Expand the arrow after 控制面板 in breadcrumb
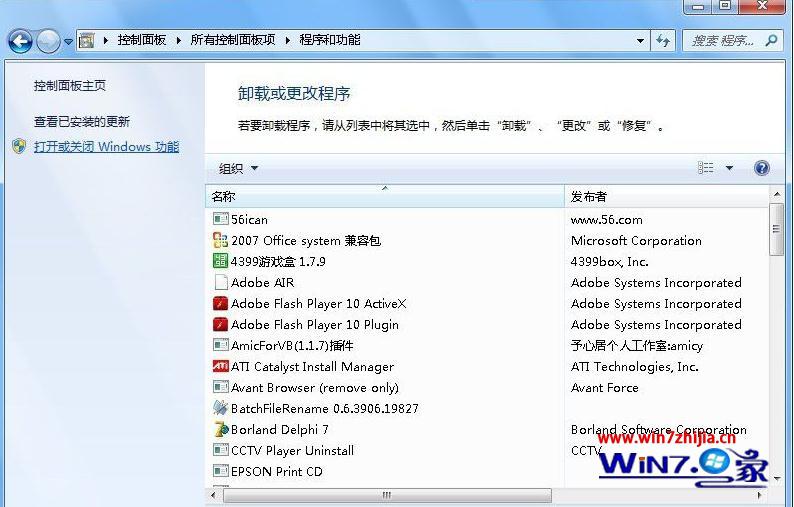This screenshot has height=507, width=794. [178, 41]
